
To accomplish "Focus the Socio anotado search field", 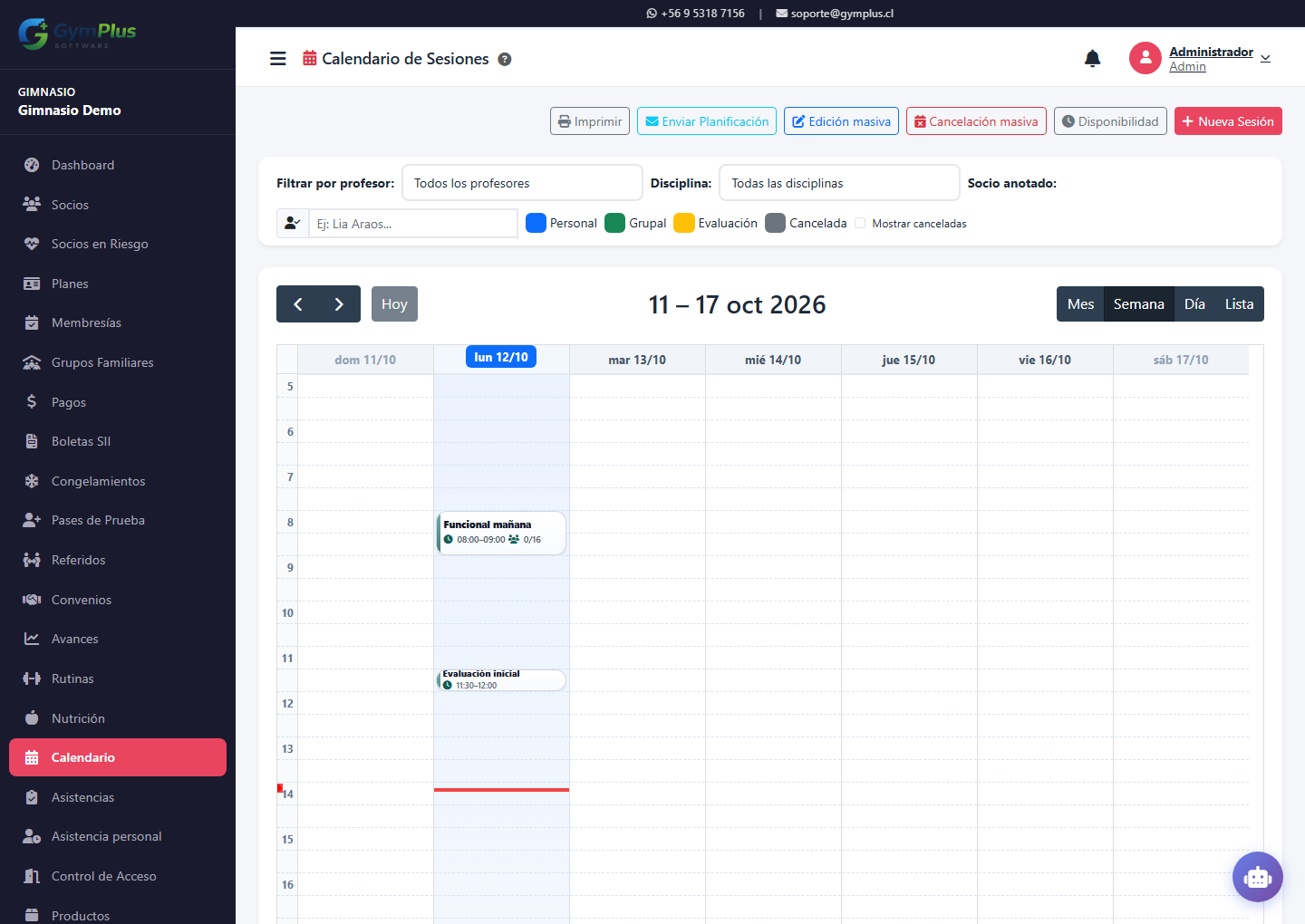I will pos(413,223).
